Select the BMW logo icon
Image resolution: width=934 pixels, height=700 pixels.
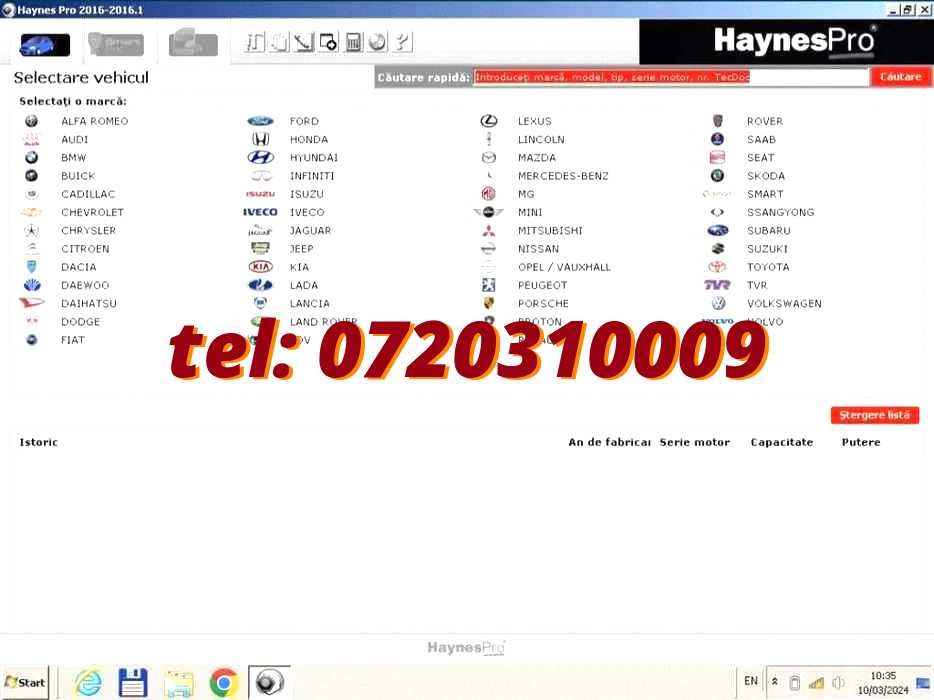tap(32, 157)
